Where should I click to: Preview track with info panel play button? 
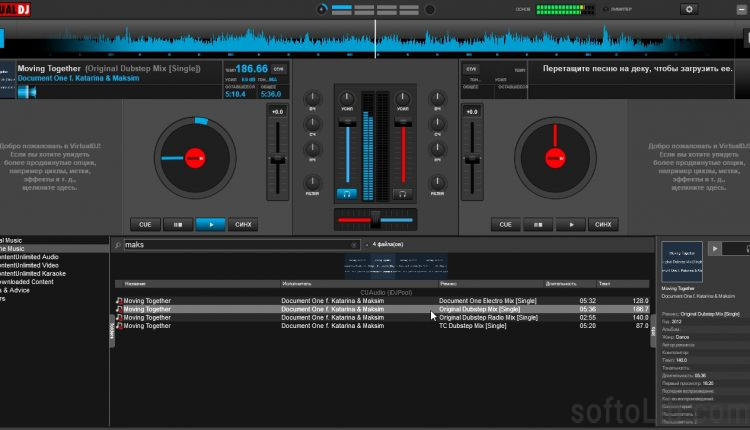click(x=715, y=249)
